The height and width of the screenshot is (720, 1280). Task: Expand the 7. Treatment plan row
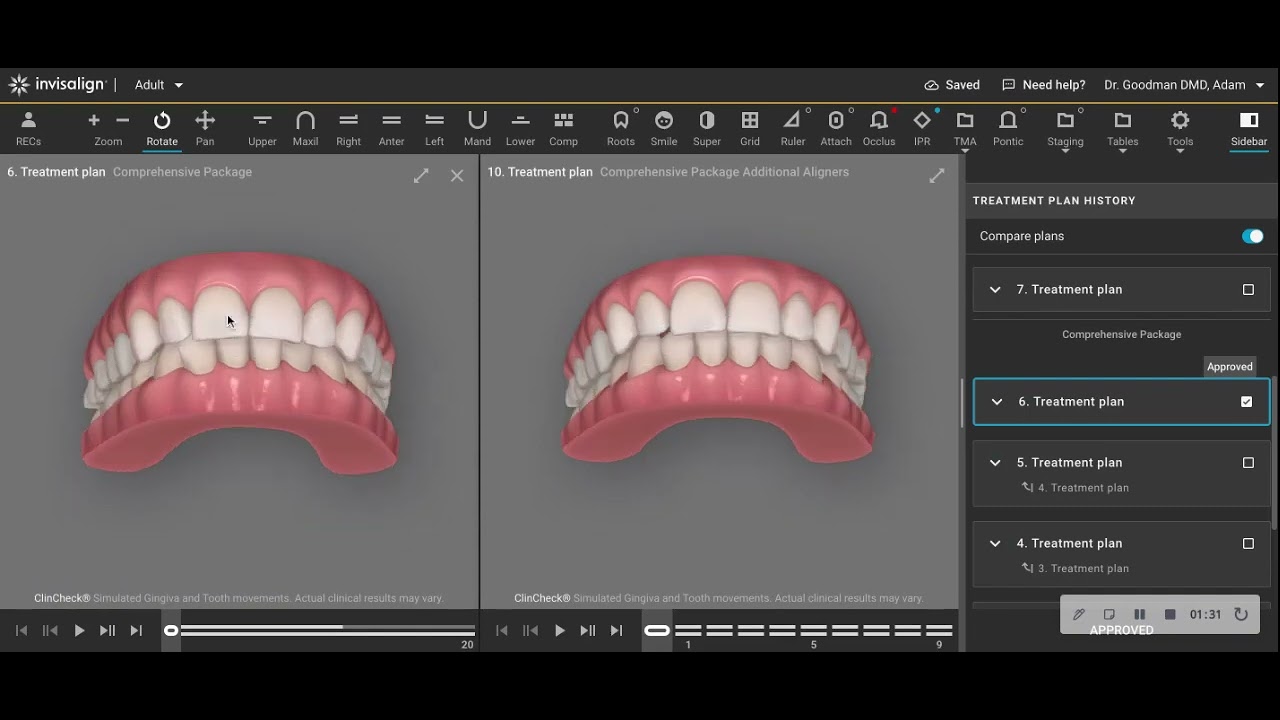[995, 290]
